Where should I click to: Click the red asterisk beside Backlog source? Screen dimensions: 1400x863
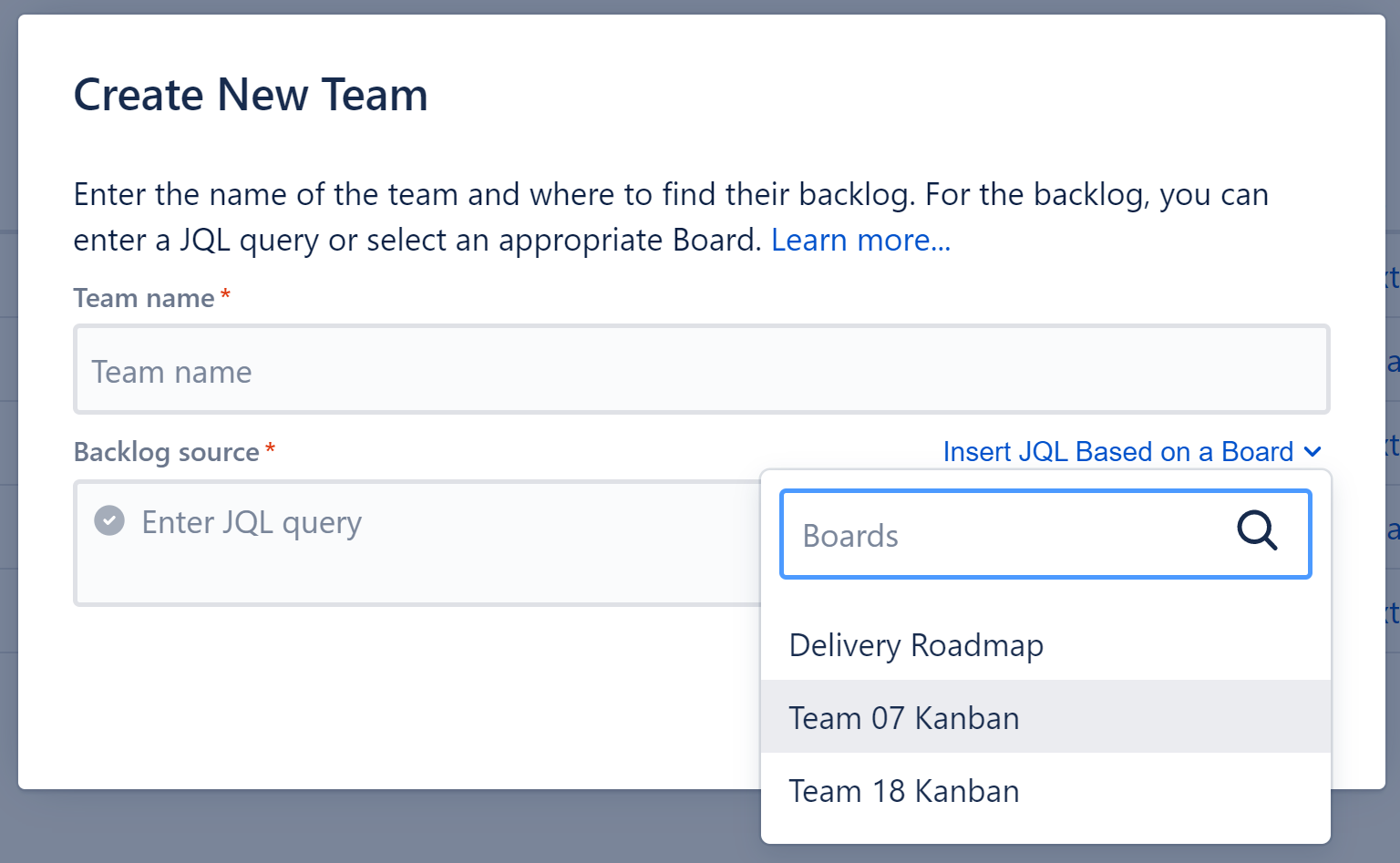[271, 447]
